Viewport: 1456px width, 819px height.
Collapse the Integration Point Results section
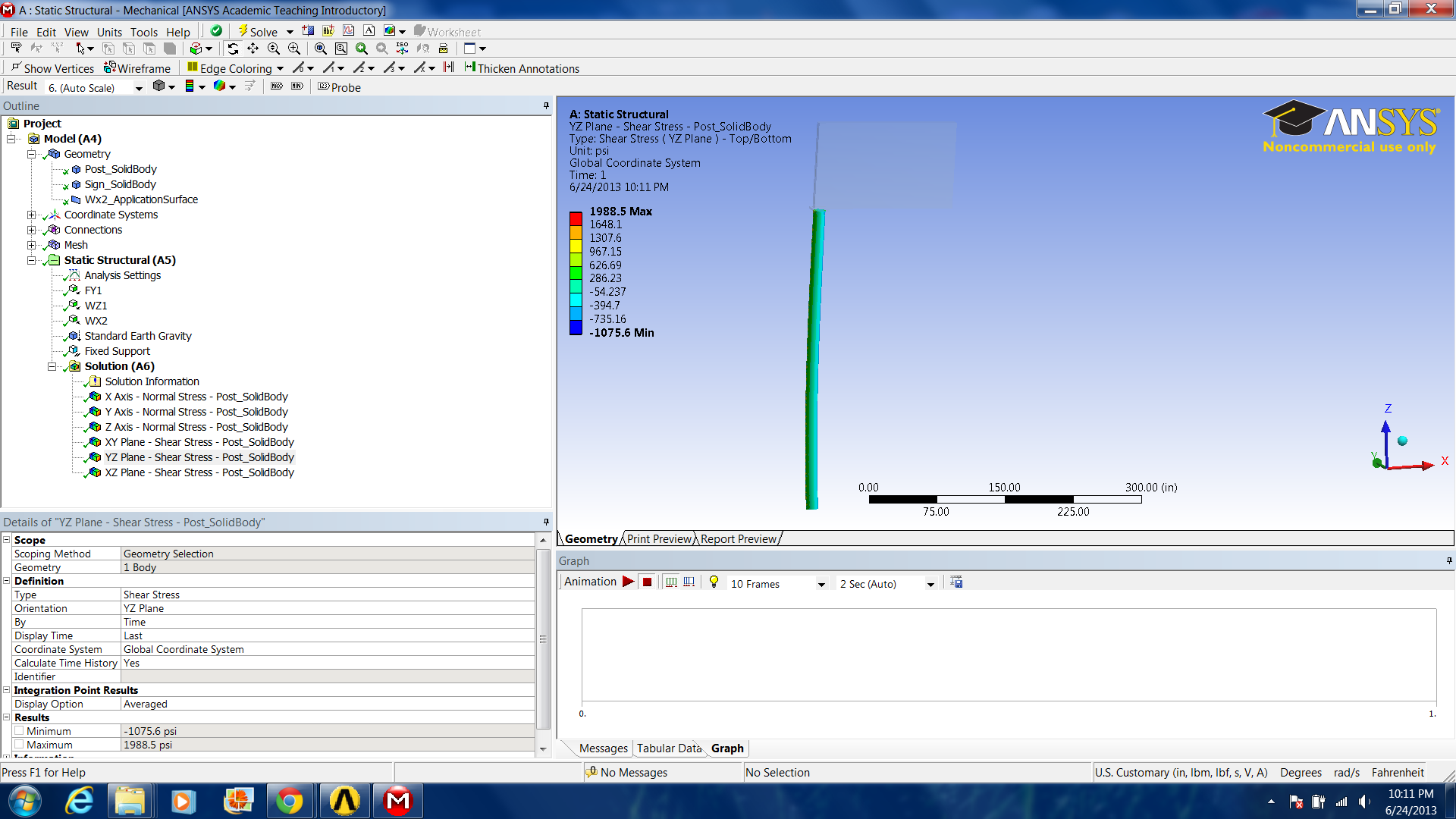click(6, 690)
